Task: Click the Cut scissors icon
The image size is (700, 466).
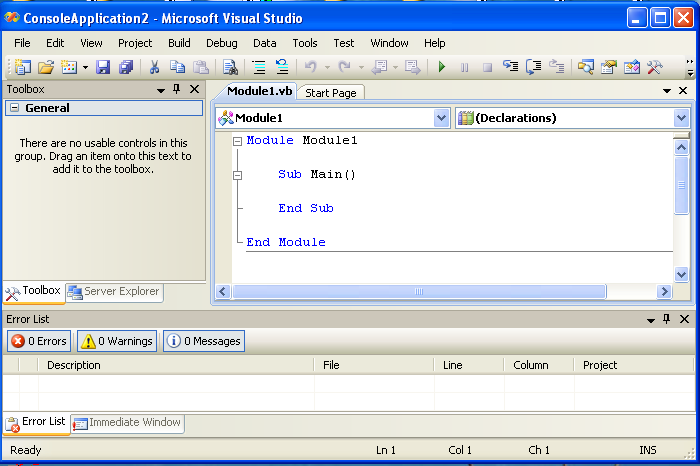Action: click(154, 67)
